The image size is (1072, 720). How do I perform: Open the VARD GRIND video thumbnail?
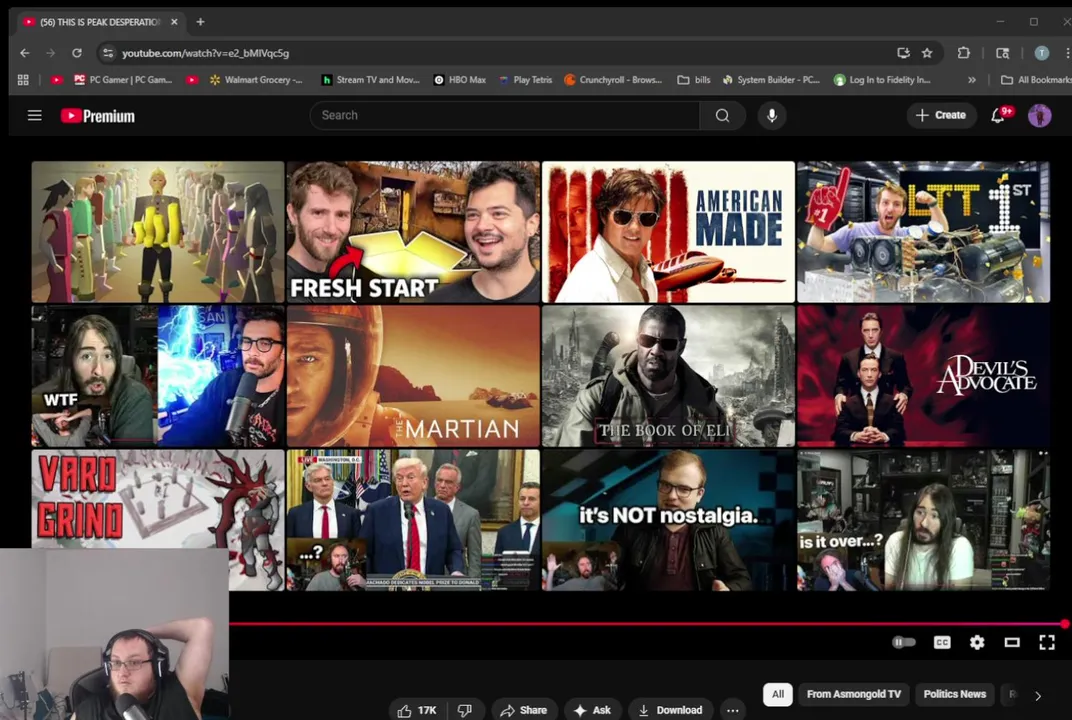(157, 499)
